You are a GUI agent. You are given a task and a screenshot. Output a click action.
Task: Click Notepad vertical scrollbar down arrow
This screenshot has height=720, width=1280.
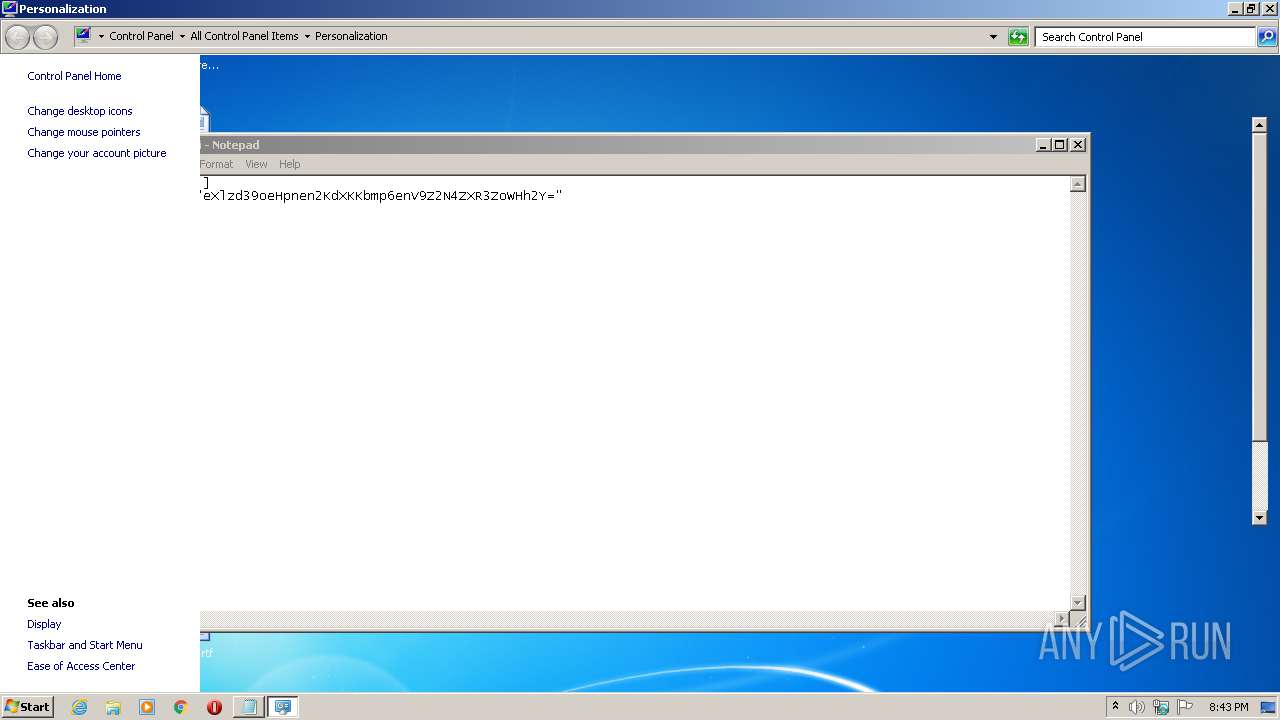point(1077,602)
